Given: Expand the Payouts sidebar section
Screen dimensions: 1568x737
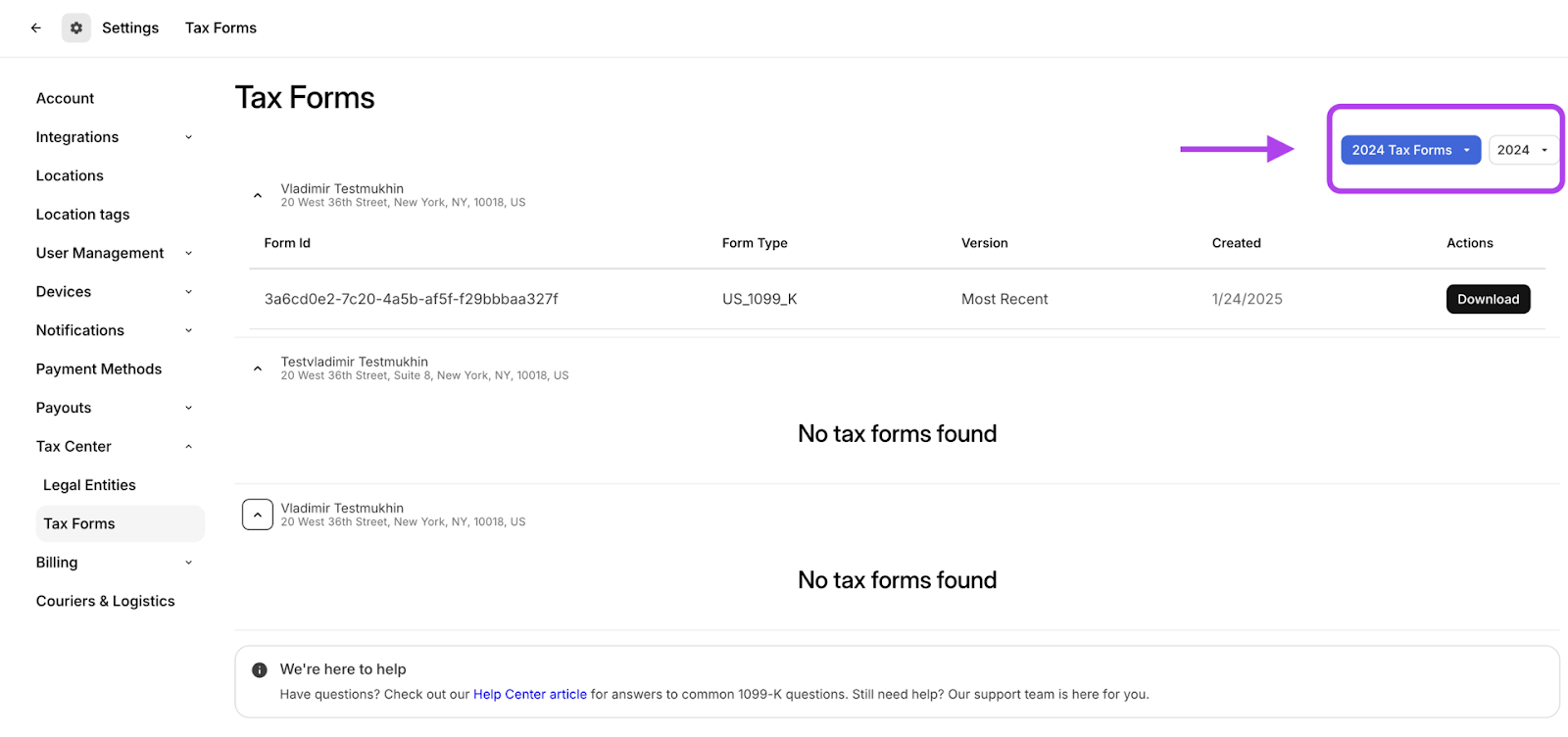Looking at the screenshot, I should click(189, 408).
